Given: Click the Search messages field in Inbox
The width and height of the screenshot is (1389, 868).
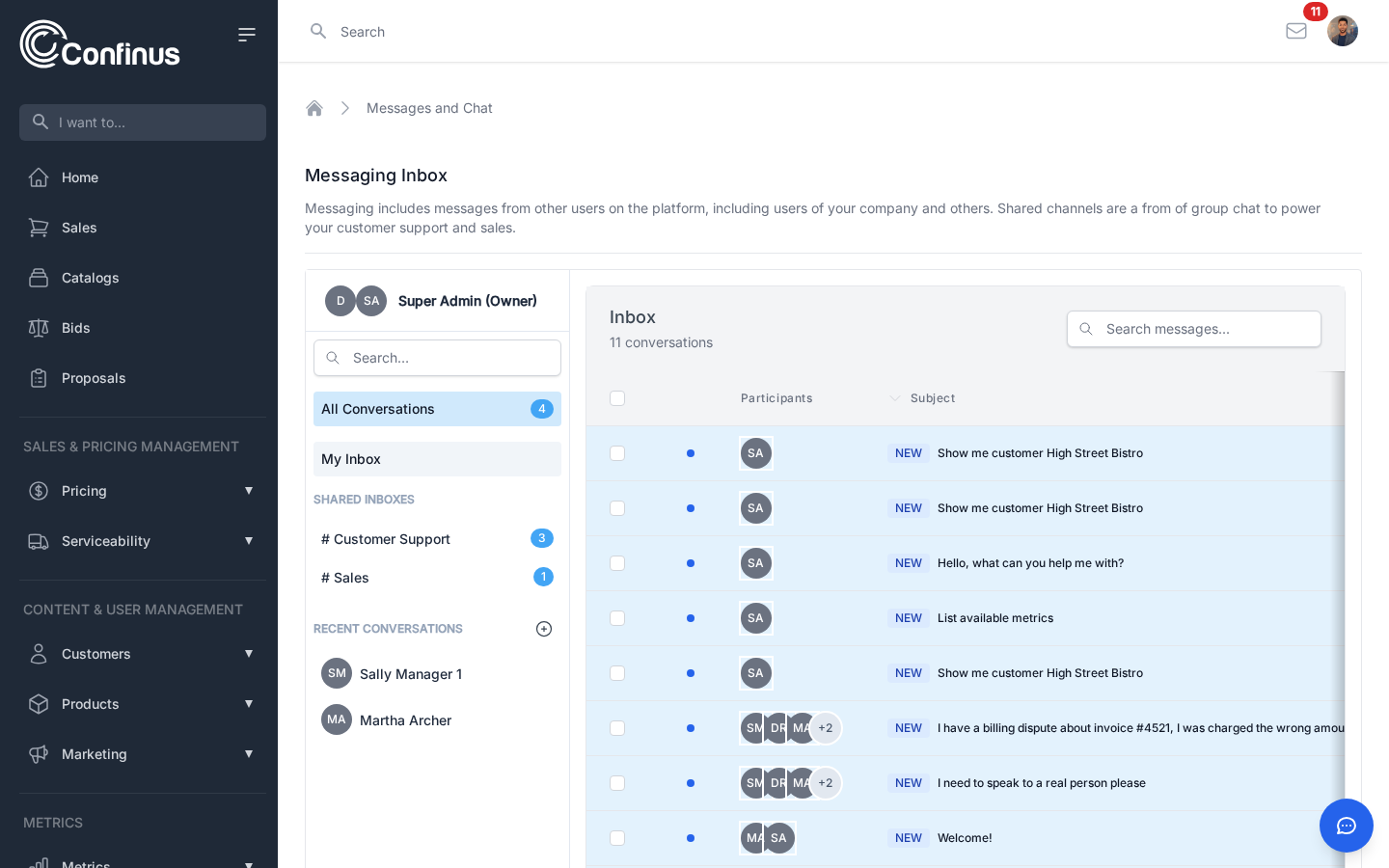Looking at the screenshot, I should coord(1194,329).
